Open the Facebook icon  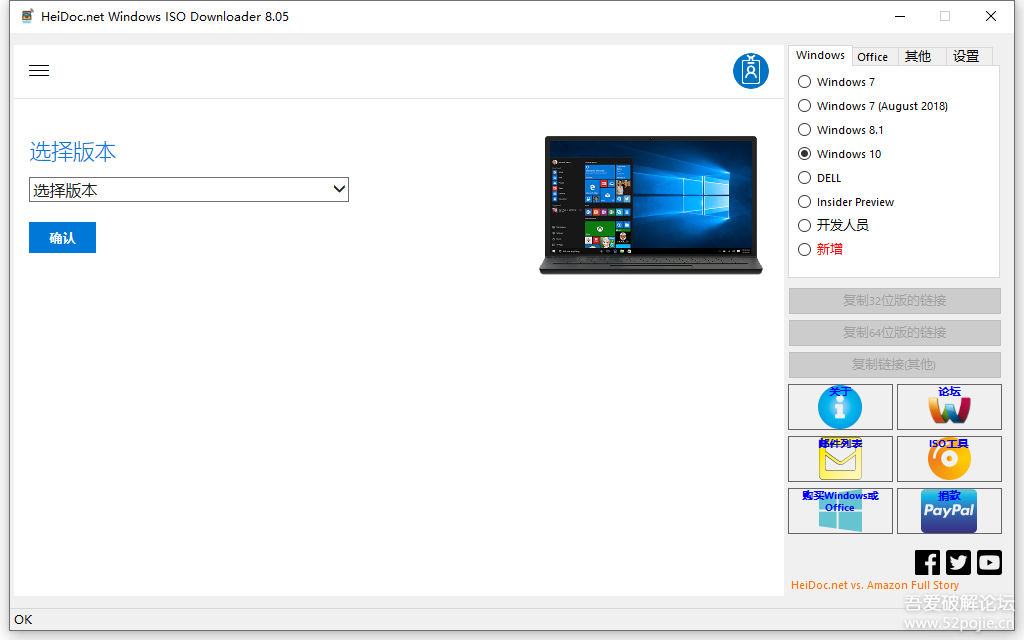click(x=927, y=562)
